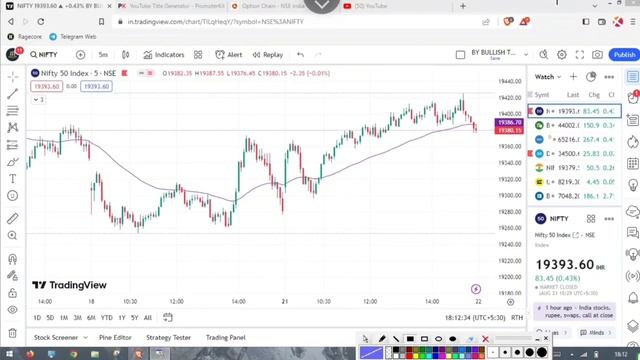Viewport: 640px width, 360px height.
Task: Toggle hide all drawings eye icon
Action: [x=13, y=309]
